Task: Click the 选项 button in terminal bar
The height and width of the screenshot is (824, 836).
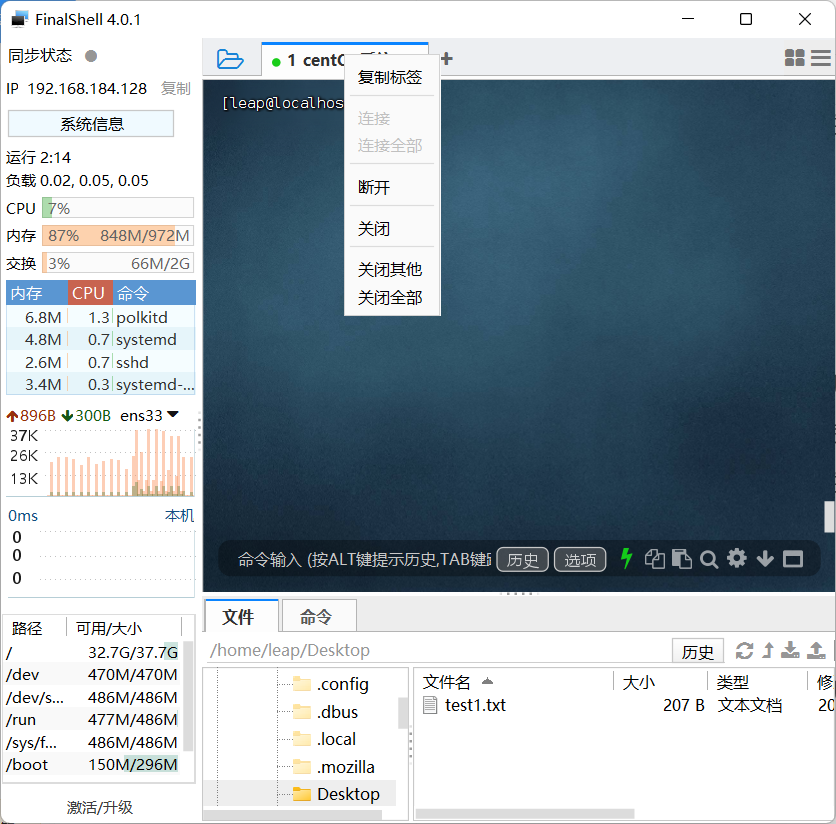Action: (580, 559)
